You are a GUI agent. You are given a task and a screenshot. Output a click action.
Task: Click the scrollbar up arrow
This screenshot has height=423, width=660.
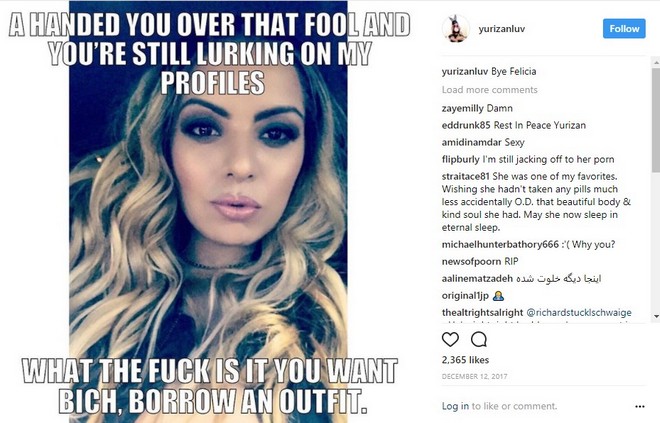(656, 63)
